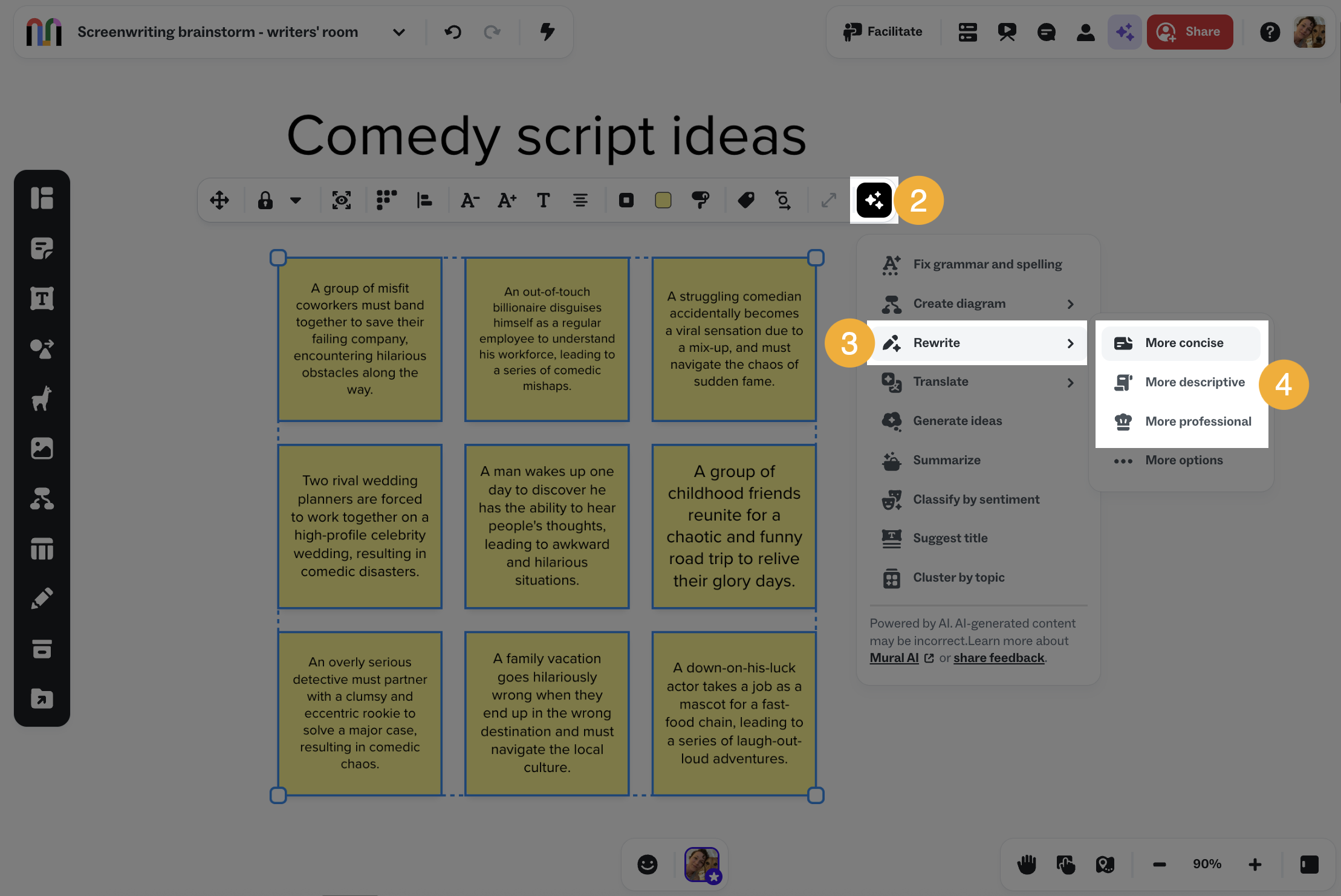Open More options in the rewrite submenu
The width and height of the screenshot is (1341, 896).
tap(1181, 460)
